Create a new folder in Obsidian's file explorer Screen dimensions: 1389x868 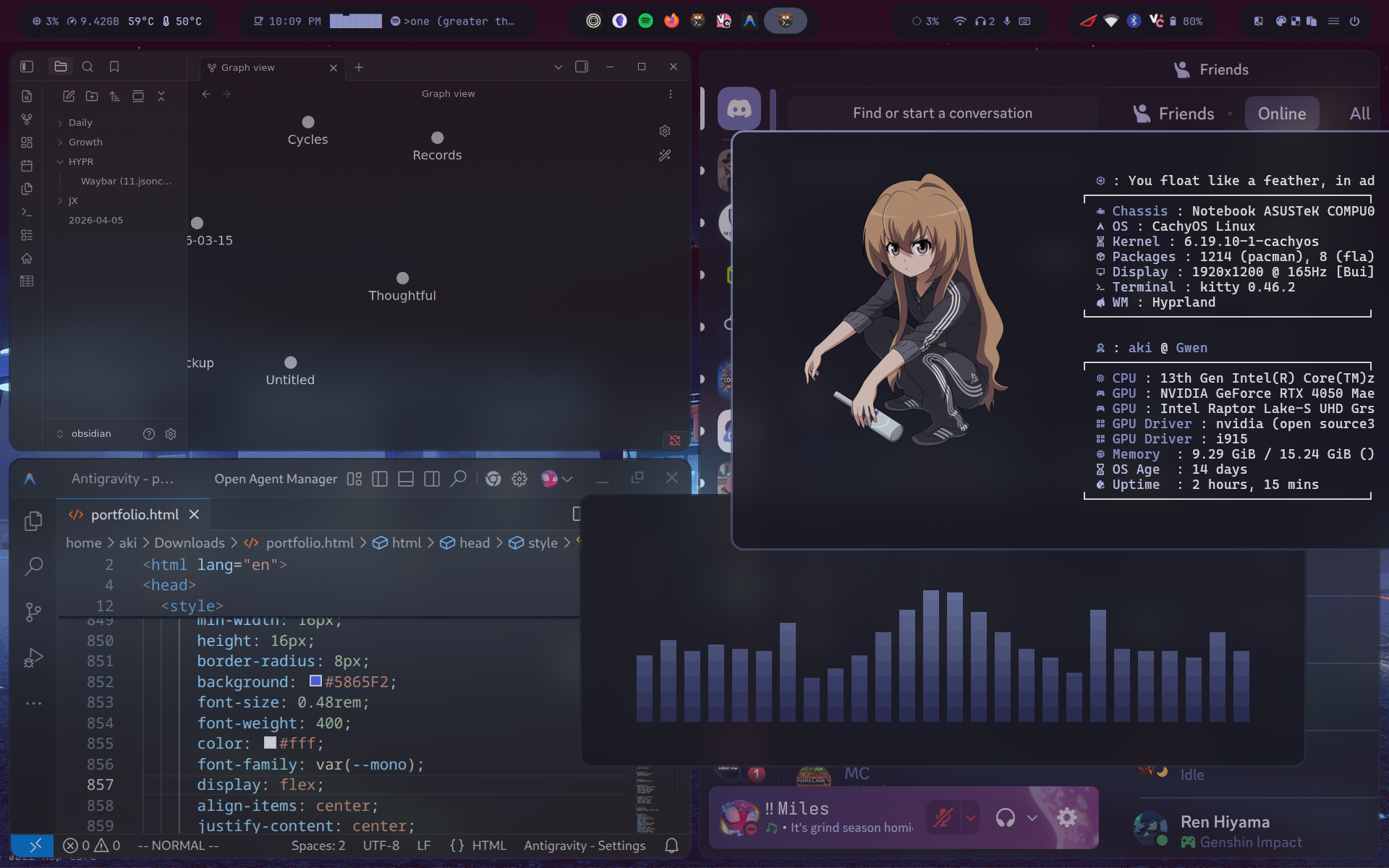pyautogui.click(x=92, y=95)
